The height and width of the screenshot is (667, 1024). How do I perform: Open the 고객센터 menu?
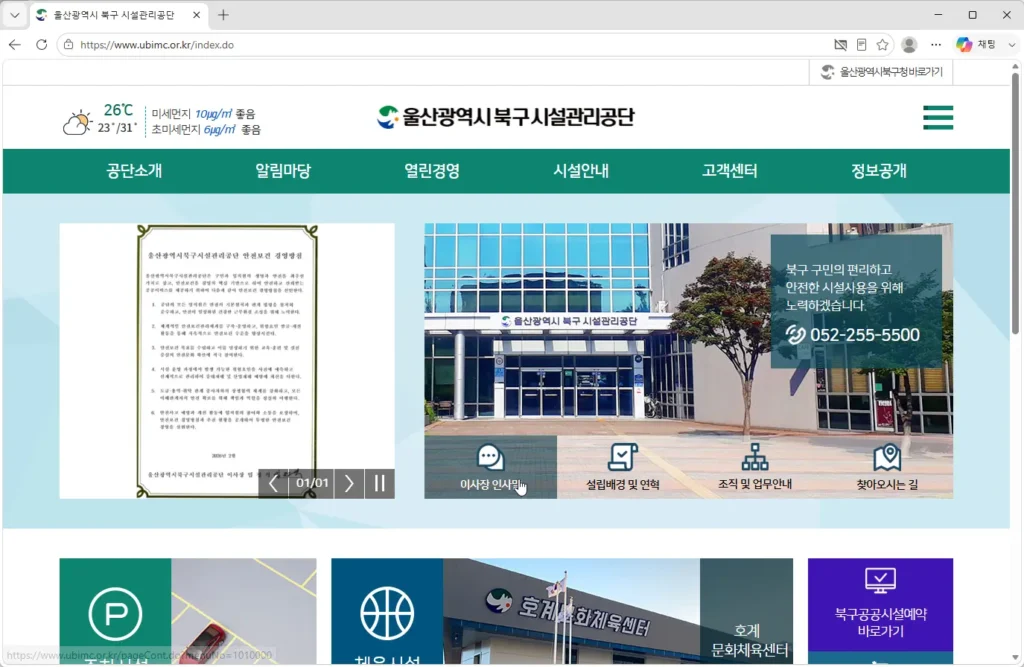pos(729,171)
